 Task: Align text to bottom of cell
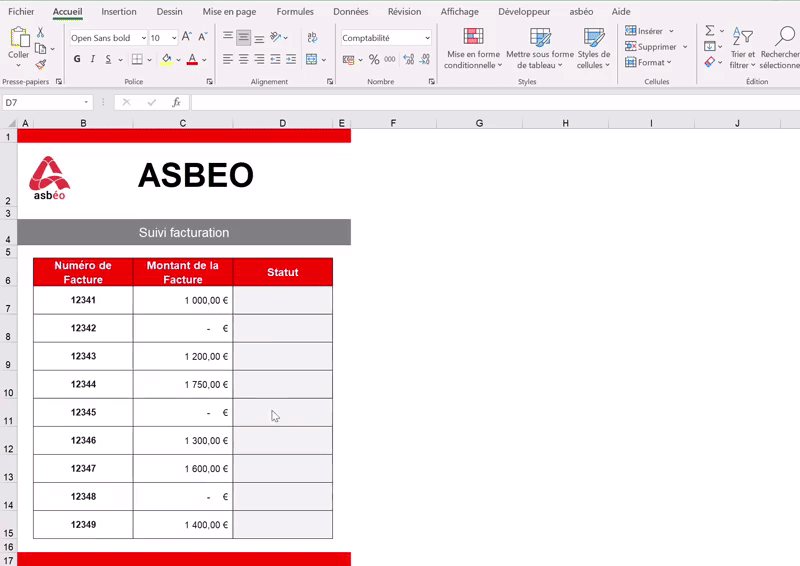pos(259,37)
